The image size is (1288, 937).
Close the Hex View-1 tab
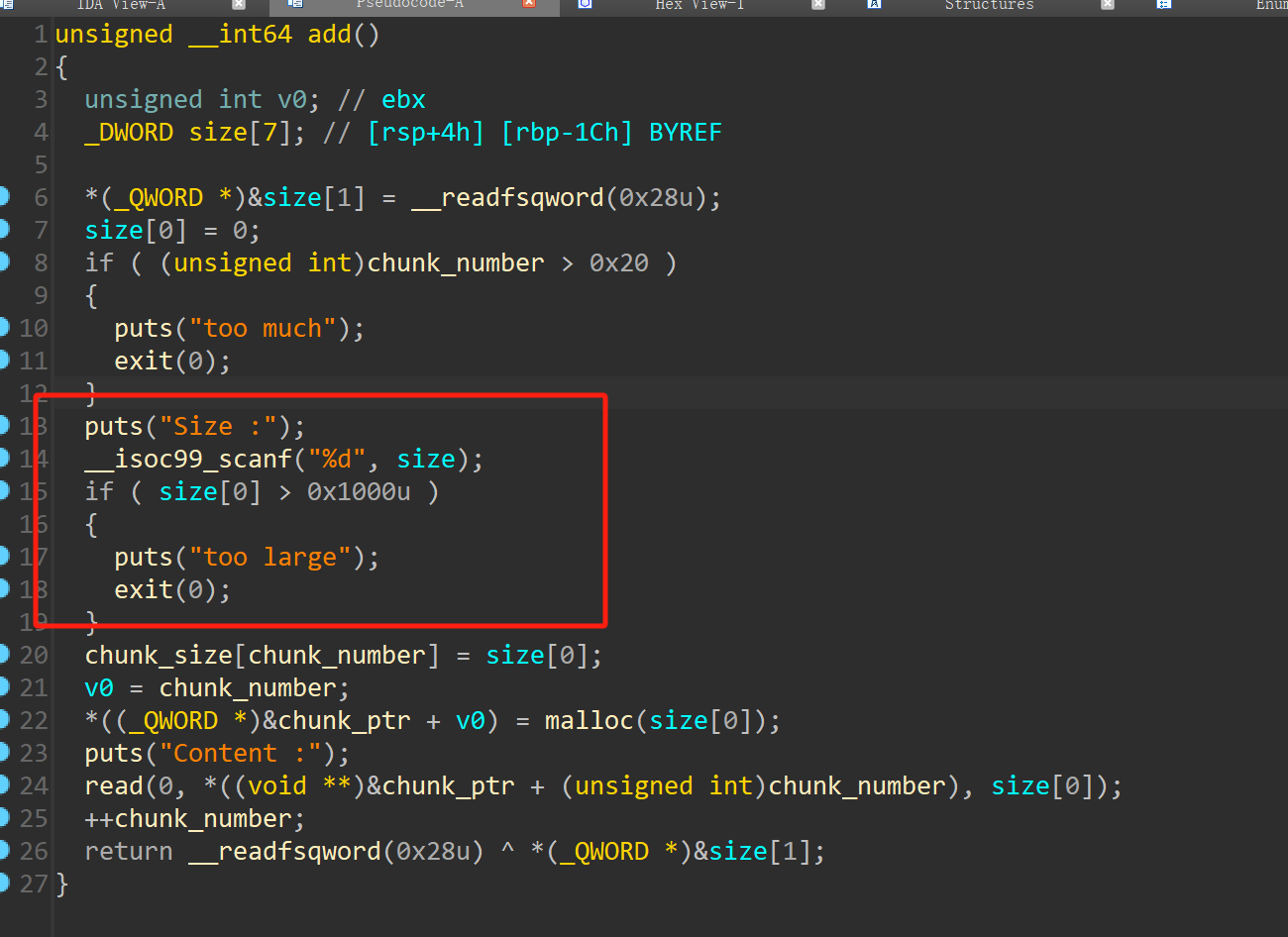click(x=818, y=4)
